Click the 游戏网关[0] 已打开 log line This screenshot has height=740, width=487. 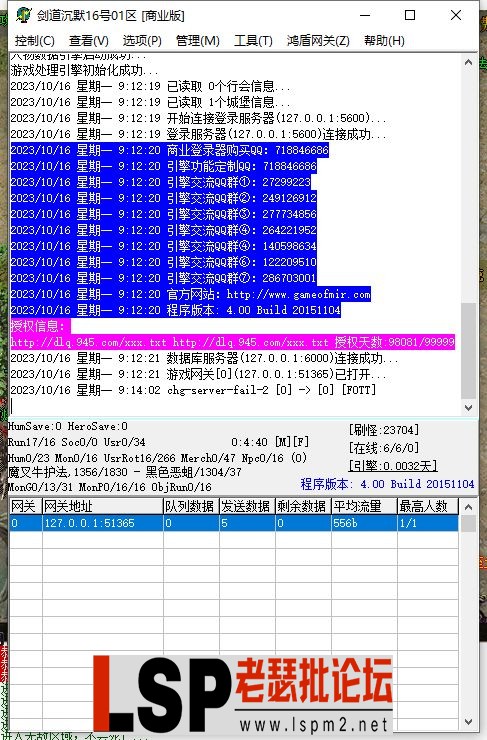(199, 374)
